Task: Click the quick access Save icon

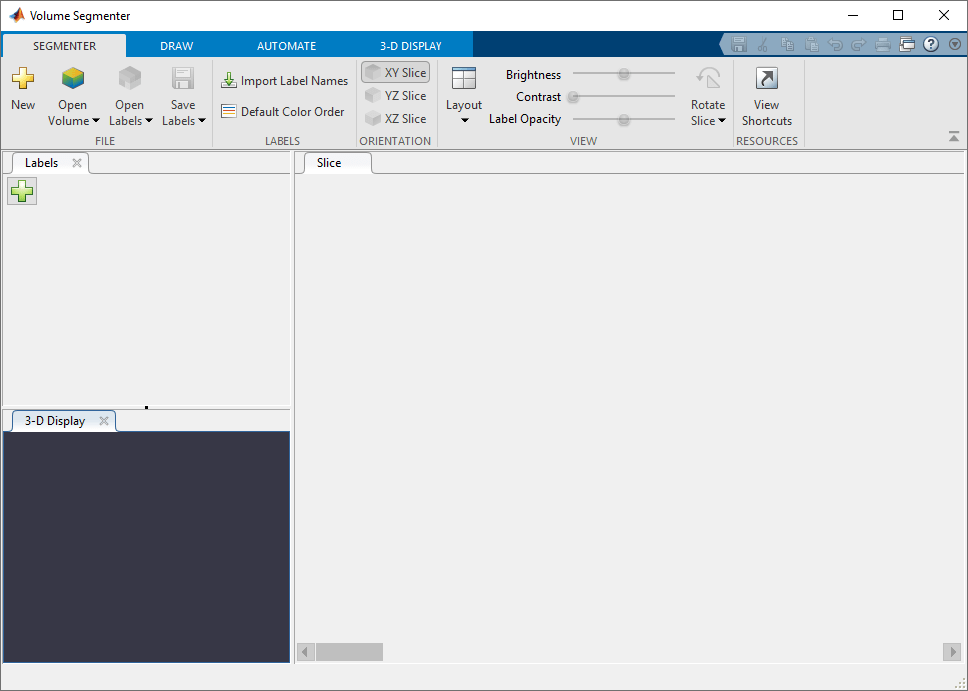Action: click(739, 44)
